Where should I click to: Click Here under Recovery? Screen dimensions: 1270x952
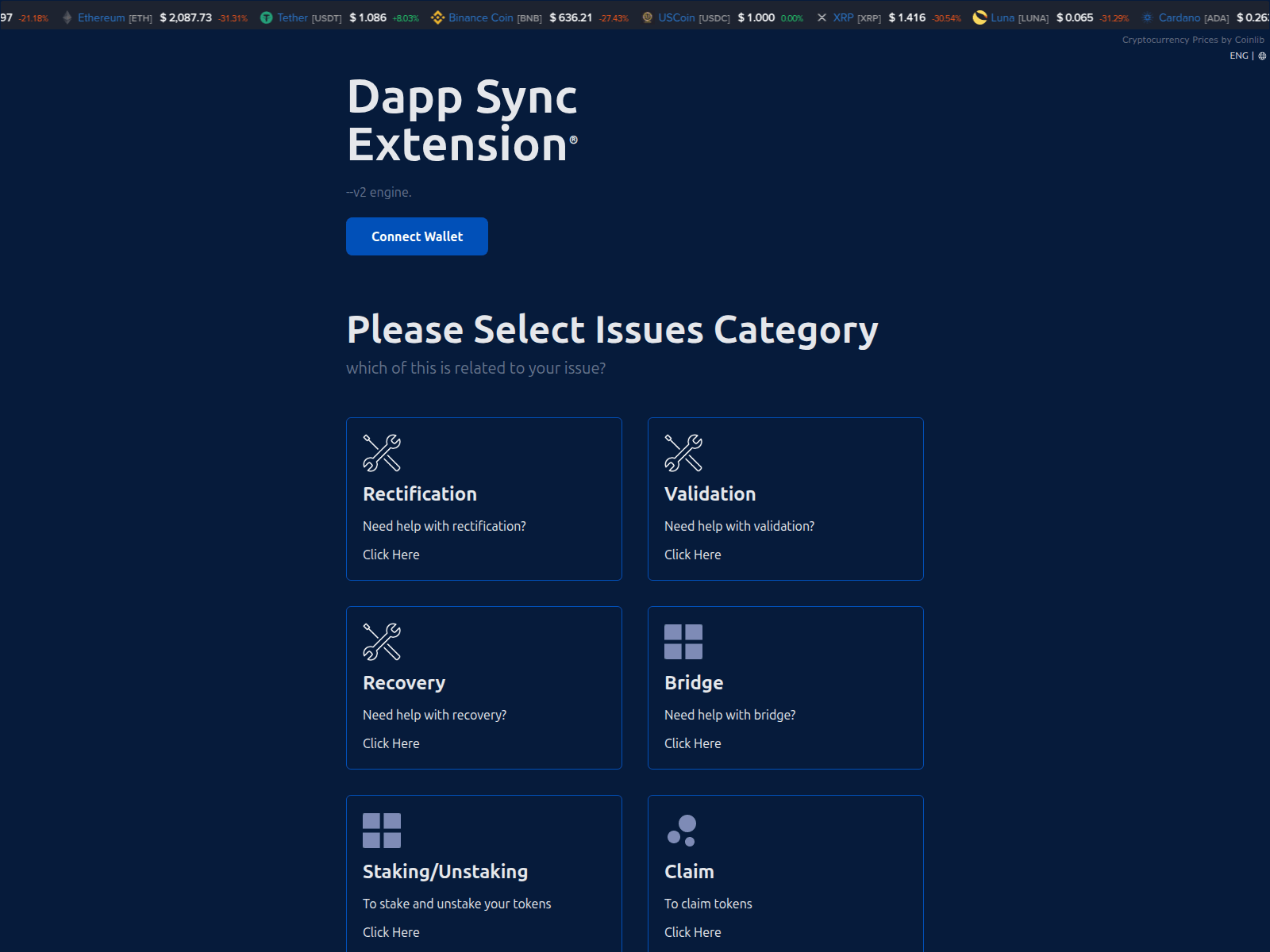click(x=391, y=743)
